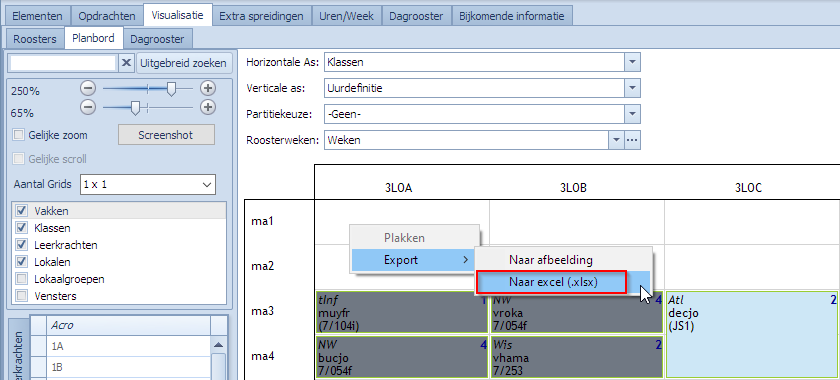840x380 pixels.
Task: Open the Visualisatie tab
Action: coord(177,15)
